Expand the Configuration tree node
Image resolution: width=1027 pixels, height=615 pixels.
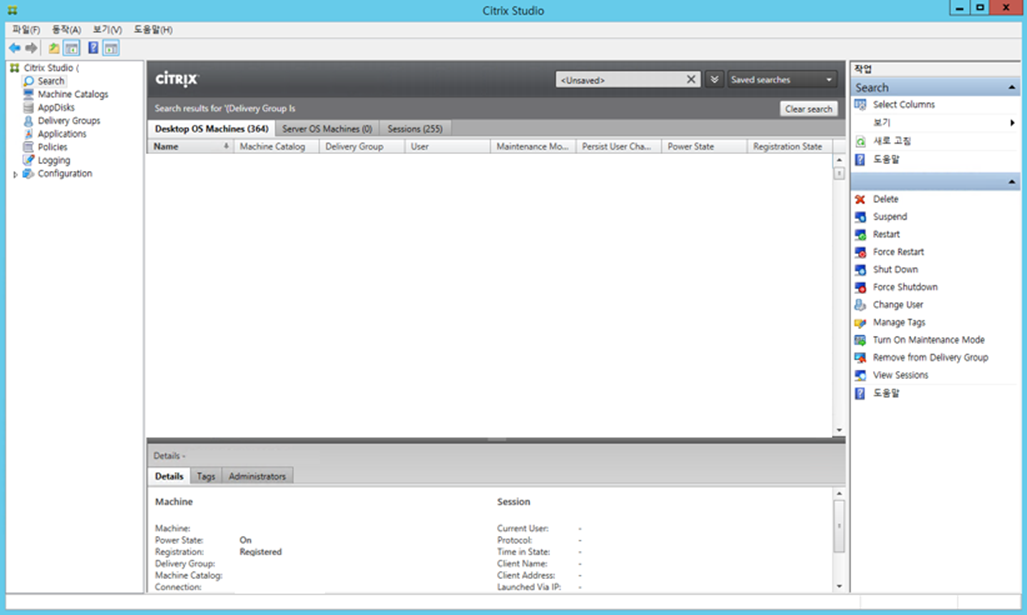(x=15, y=174)
